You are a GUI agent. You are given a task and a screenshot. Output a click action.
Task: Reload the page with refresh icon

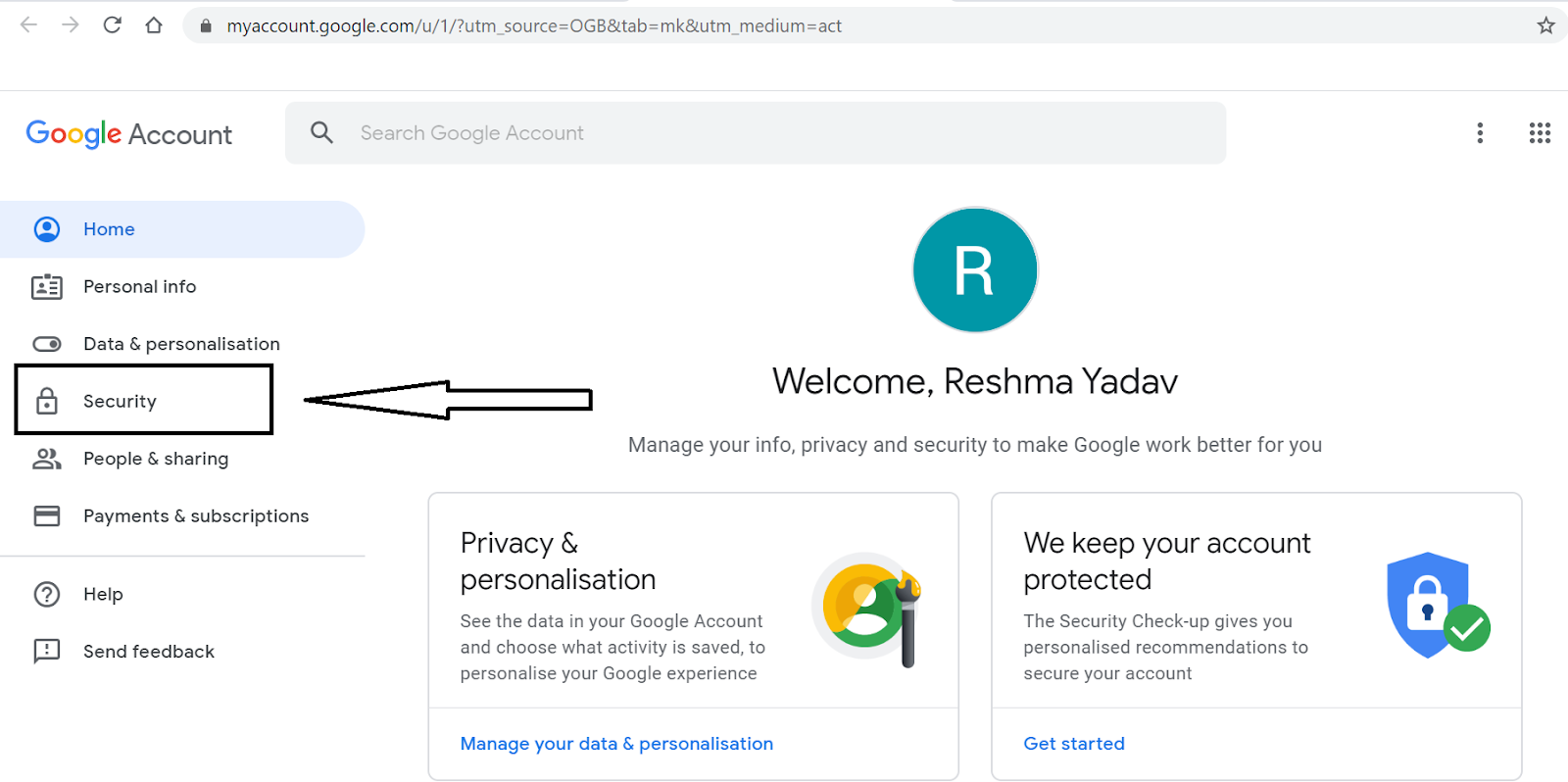pyautogui.click(x=112, y=24)
